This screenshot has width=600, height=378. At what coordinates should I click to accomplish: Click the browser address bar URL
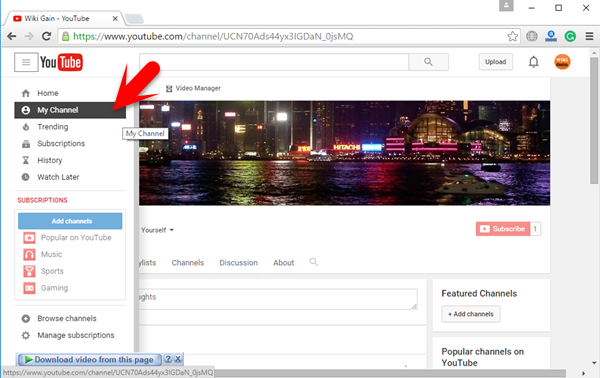pyautogui.click(x=213, y=36)
